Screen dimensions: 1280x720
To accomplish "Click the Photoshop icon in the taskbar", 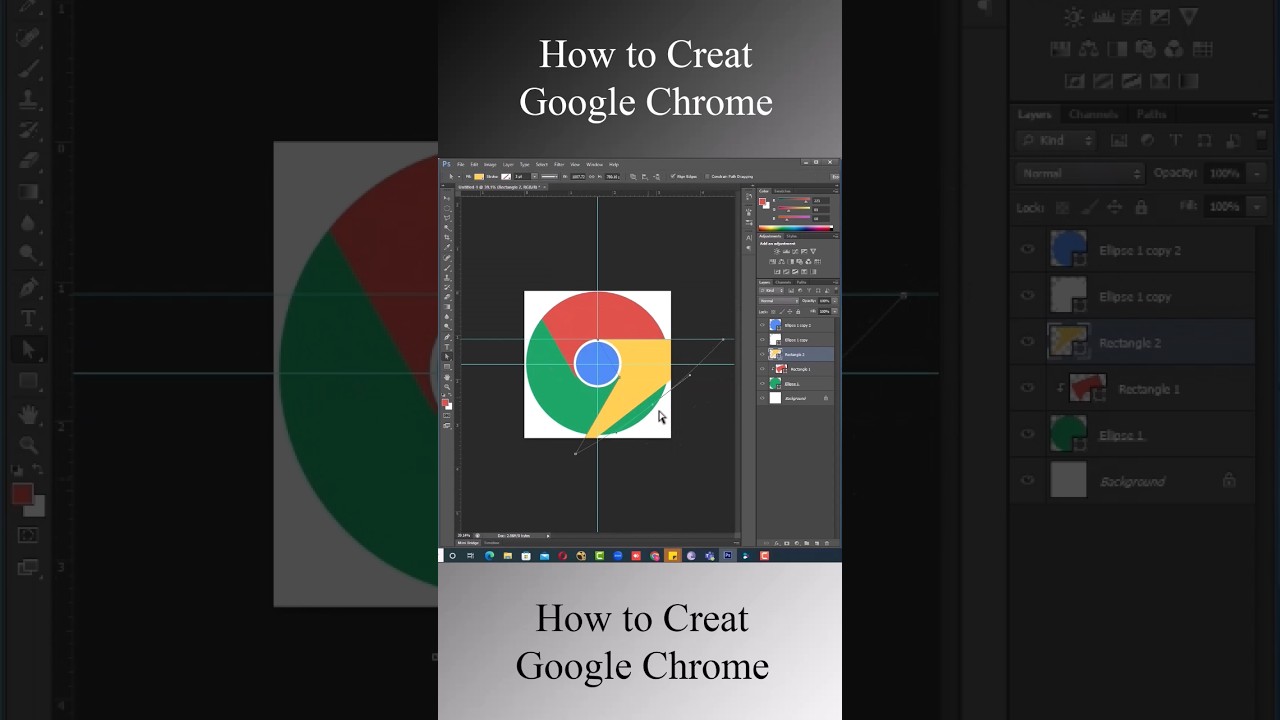I will [727, 556].
